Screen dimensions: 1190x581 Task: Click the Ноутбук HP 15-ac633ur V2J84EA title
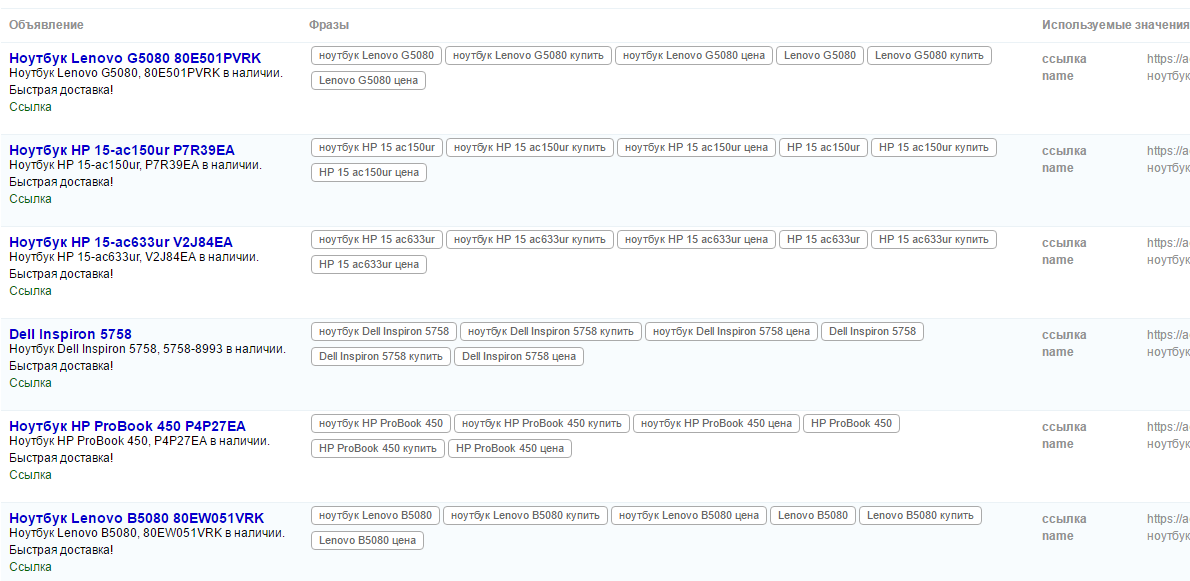pos(121,242)
